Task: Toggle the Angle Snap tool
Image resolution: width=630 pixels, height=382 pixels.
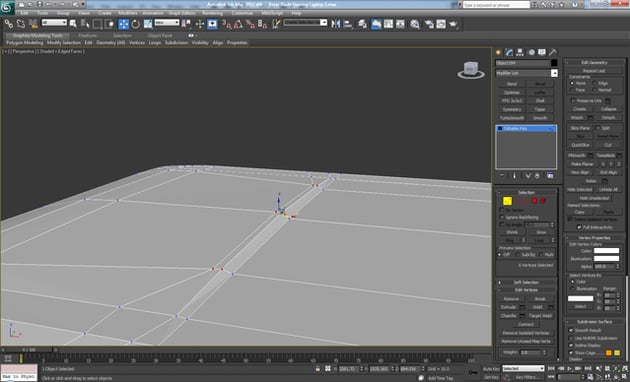Action: (x=238, y=24)
